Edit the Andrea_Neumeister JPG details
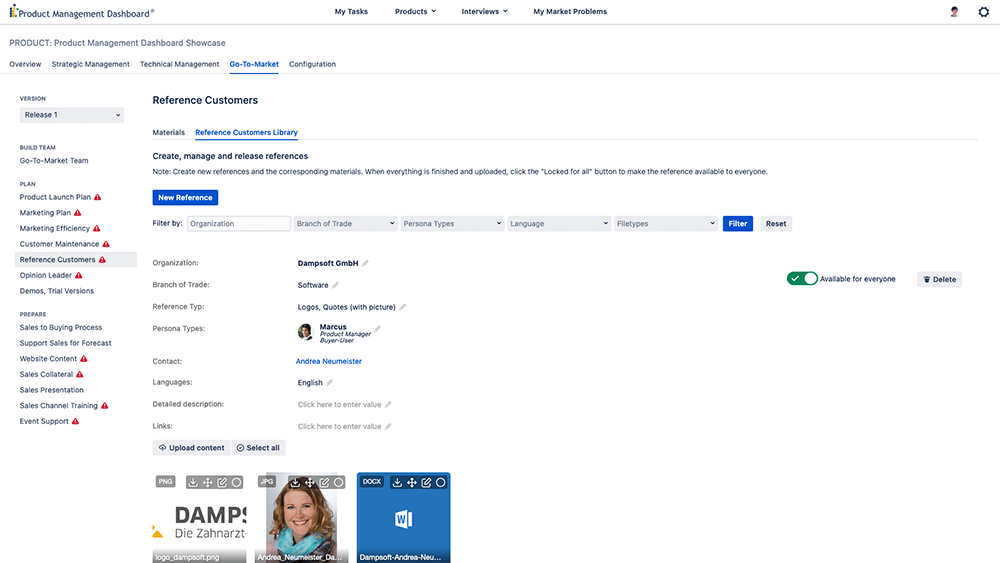The height and width of the screenshot is (563, 1000). tap(324, 483)
